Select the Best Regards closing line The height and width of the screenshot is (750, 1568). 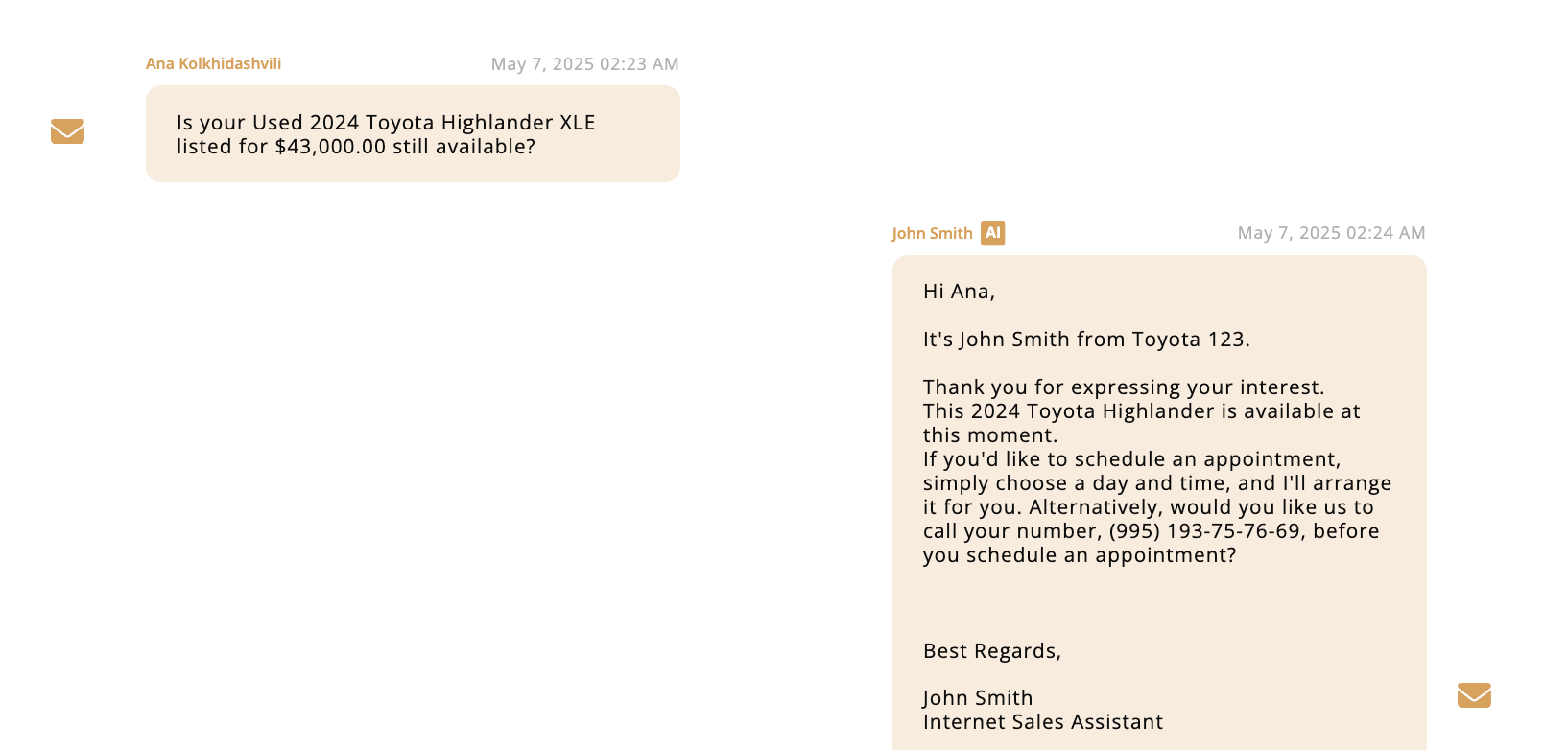(991, 650)
